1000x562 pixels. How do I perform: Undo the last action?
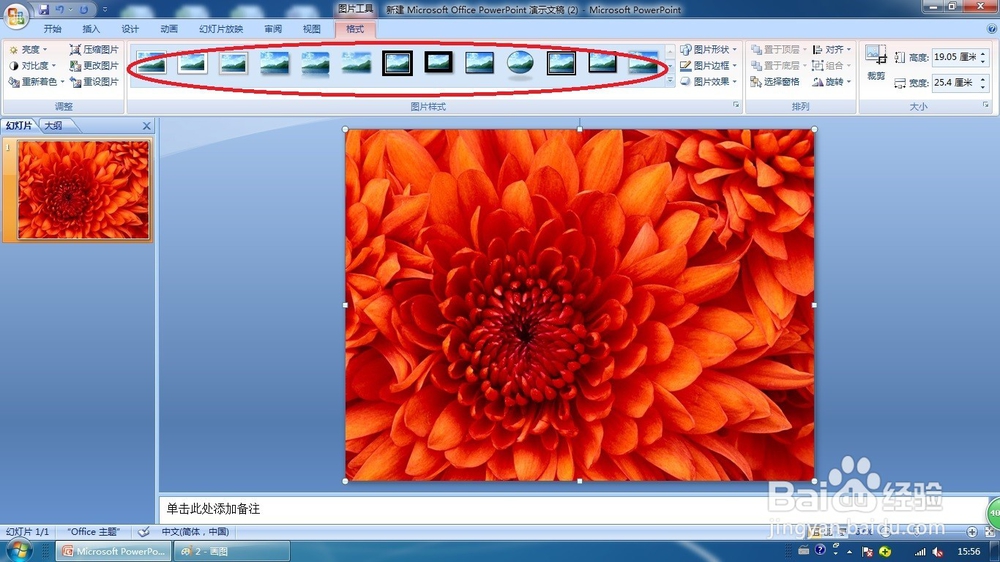click(59, 10)
